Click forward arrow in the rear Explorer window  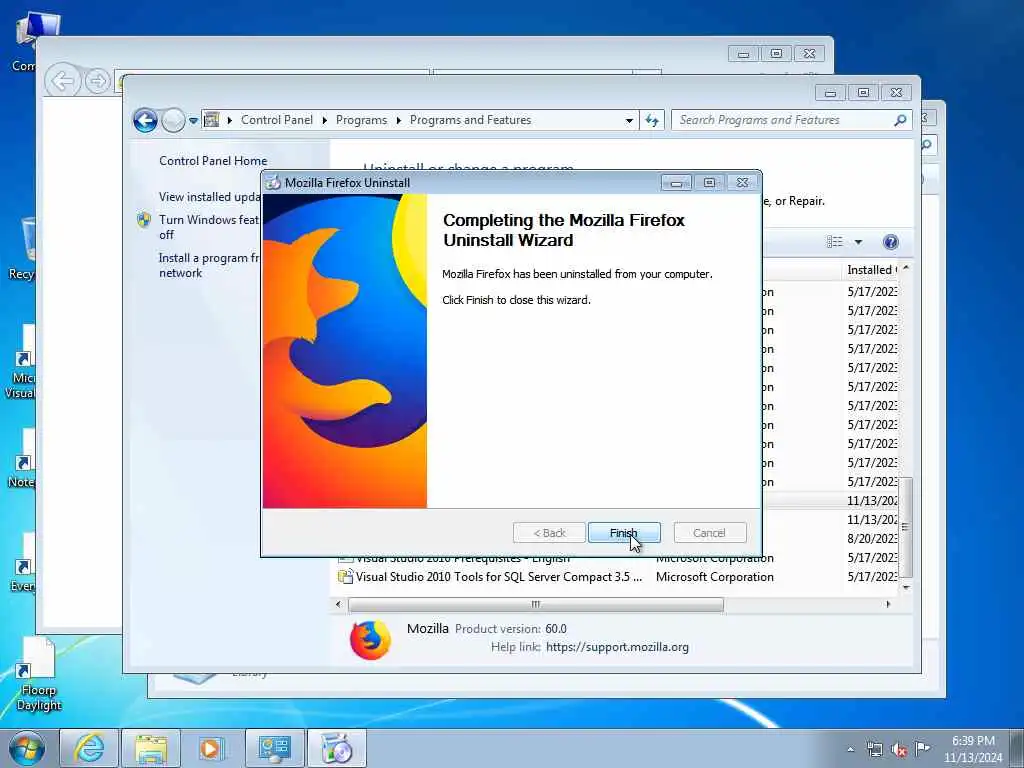point(98,82)
